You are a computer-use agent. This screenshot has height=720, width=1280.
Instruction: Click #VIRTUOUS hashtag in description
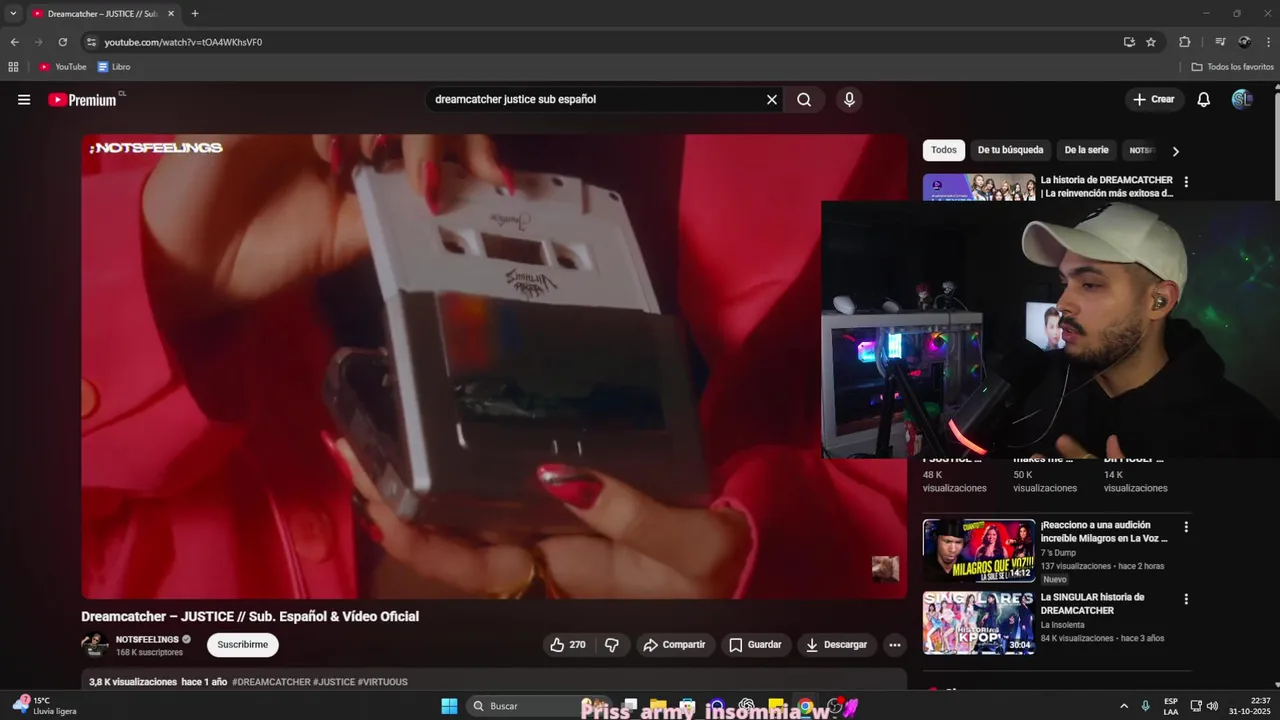coord(383,682)
